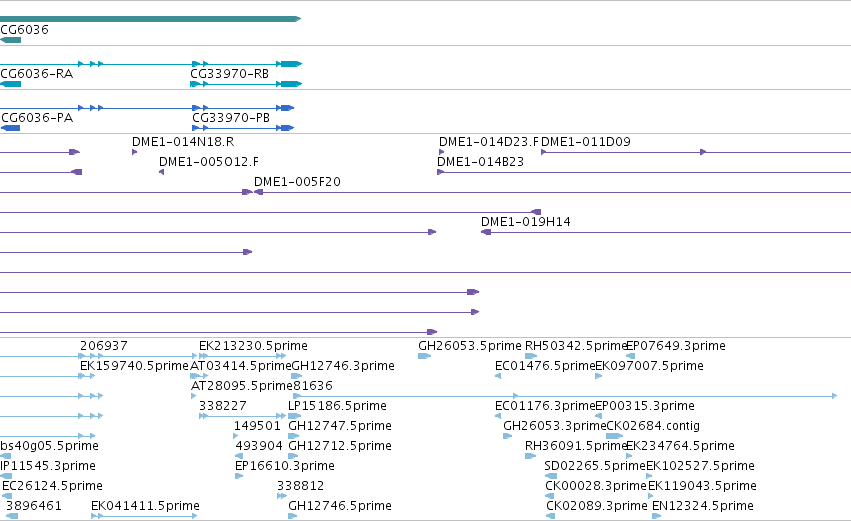Click the AT03414.5prime EST label
Image resolution: width=851 pixels, height=521 pixels.
[241, 366]
